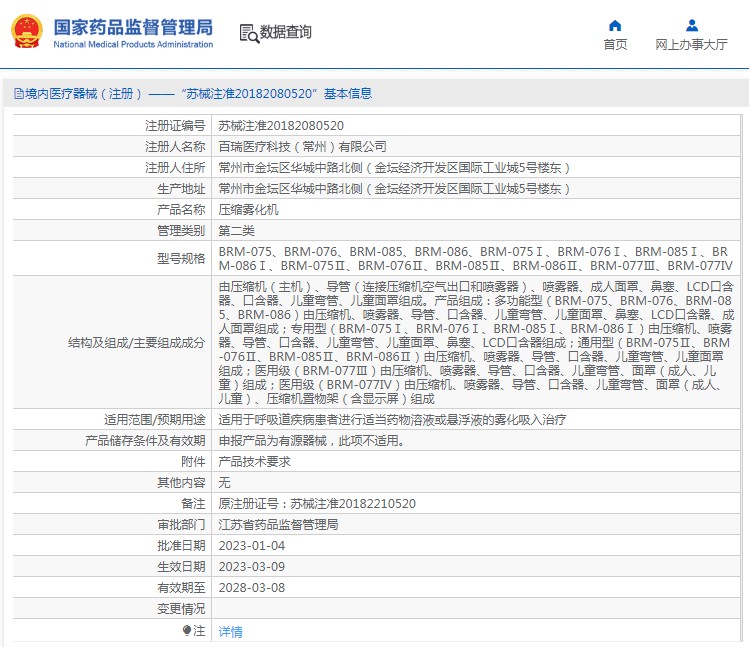Click attachment value 产品技术要求
This screenshot has height=647, width=749.
pyautogui.click(x=254, y=462)
